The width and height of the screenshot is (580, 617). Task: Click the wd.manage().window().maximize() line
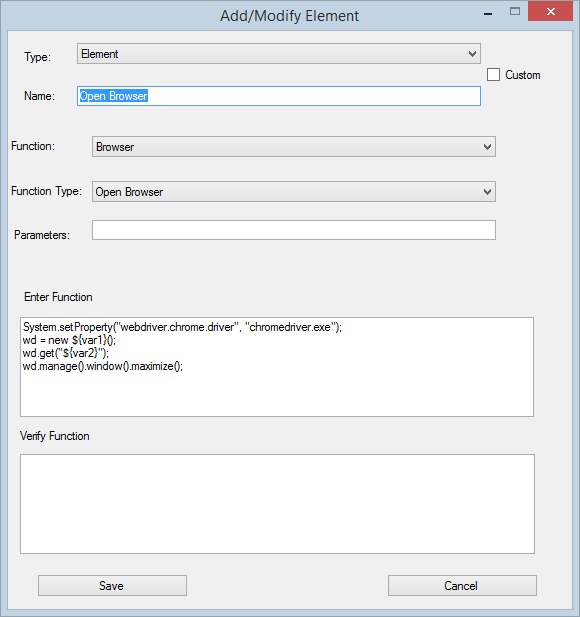103,366
